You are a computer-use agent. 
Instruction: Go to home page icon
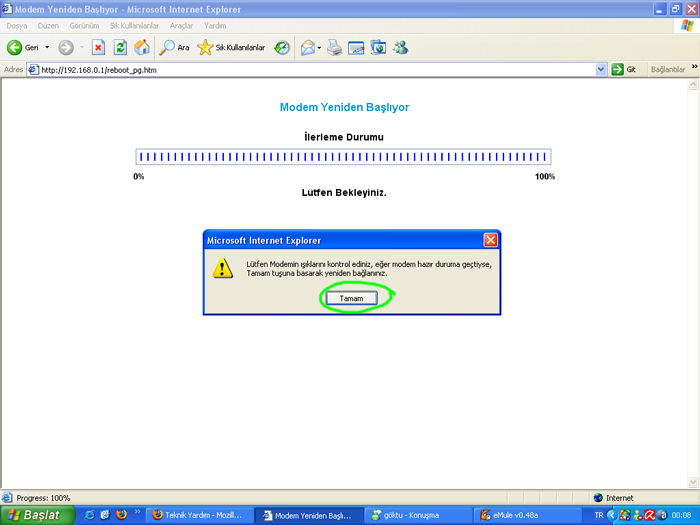point(142,47)
